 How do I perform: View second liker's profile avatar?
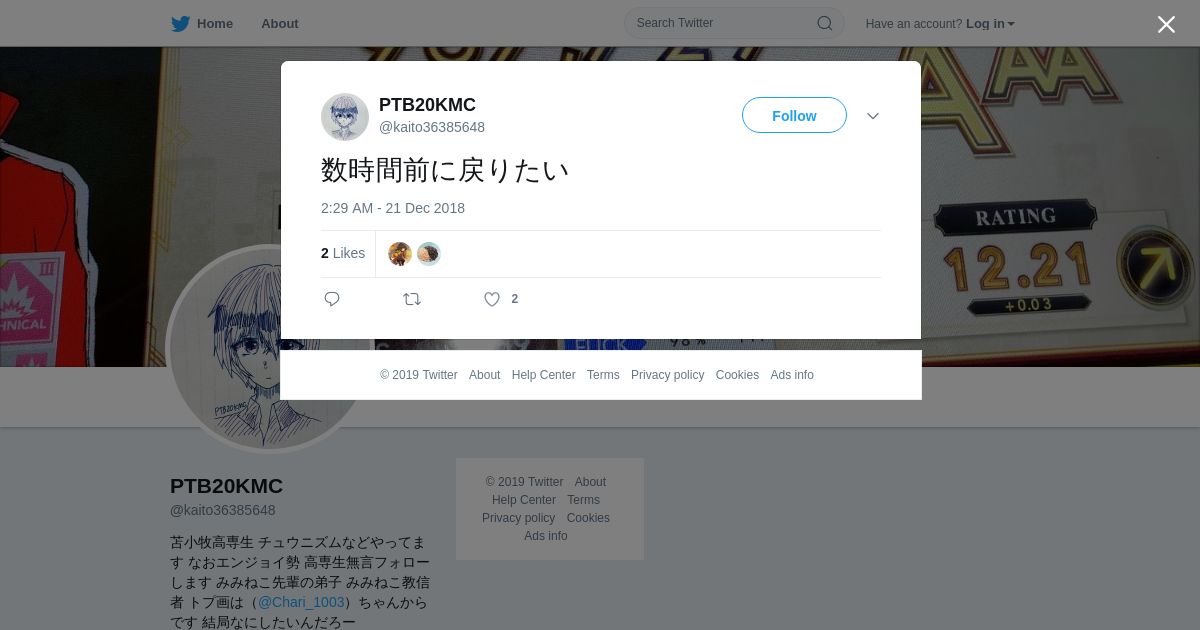coord(429,254)
